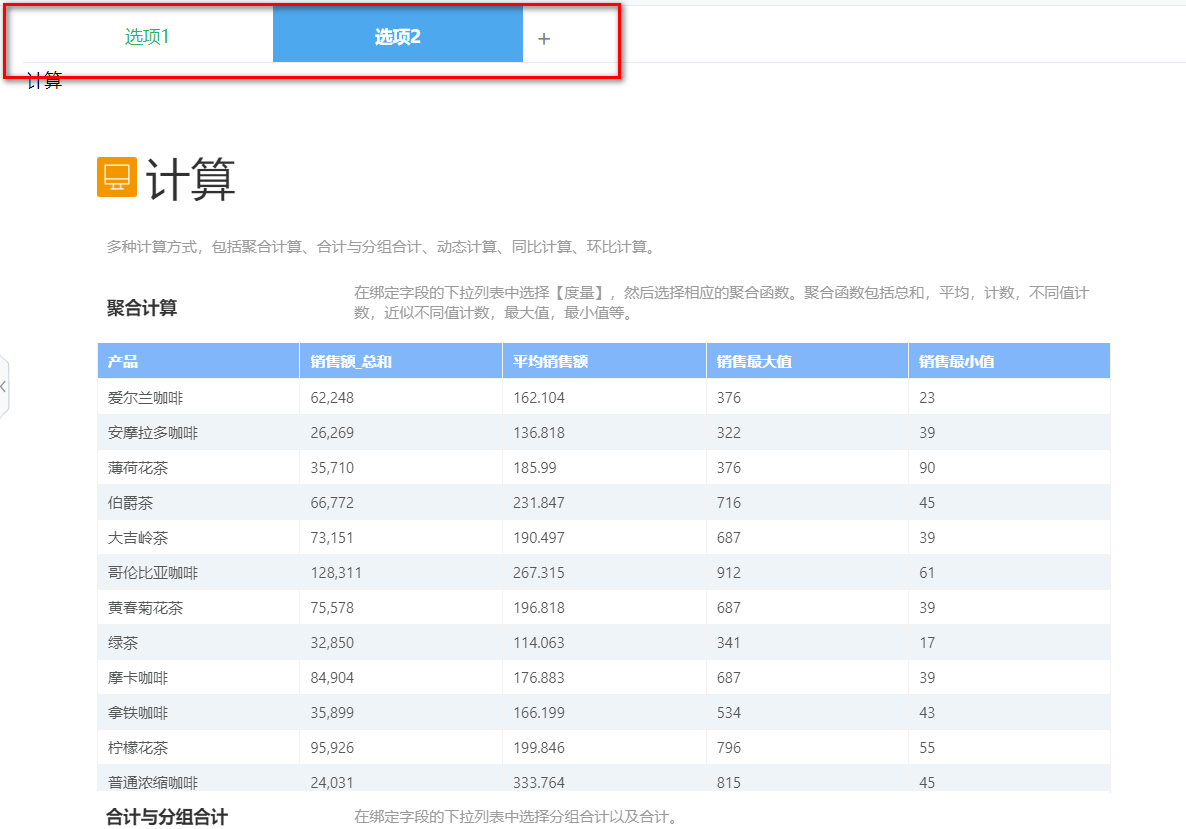Switch to the 选项1 tab
This screenshot has height=829, width=1186.
pos(147,36)
